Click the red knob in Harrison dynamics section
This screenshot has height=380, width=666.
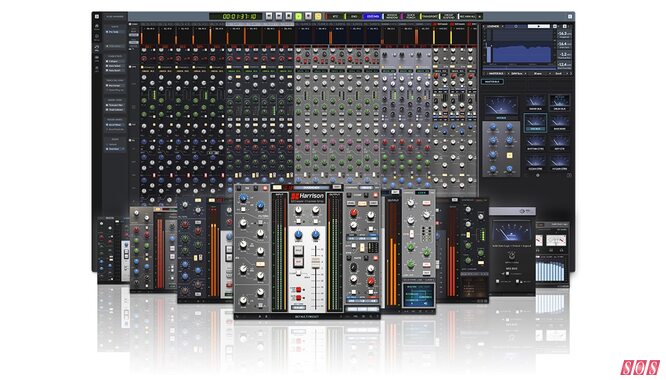click(353, 213)
